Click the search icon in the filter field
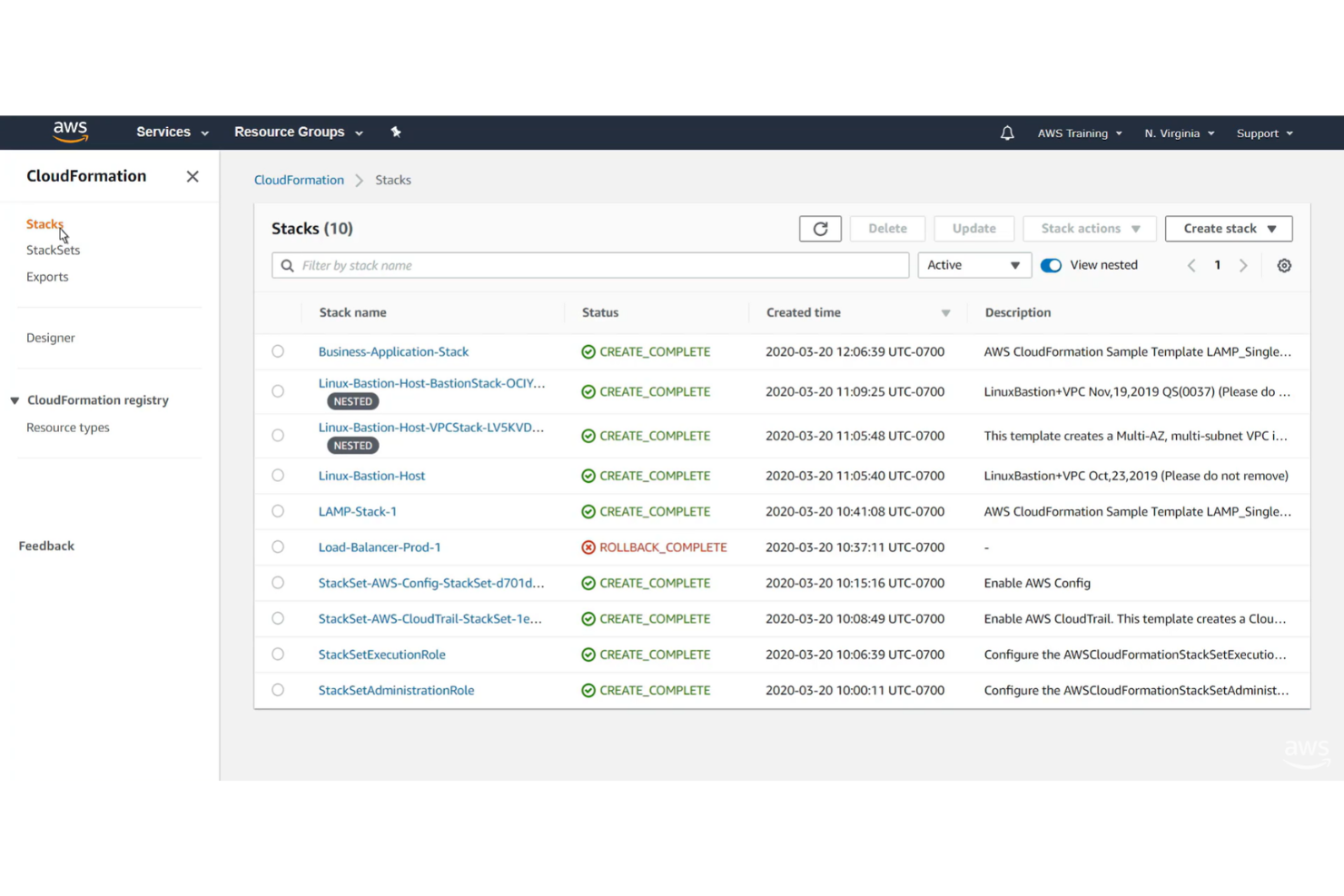The height and width of the screenshot is (896, 1344). [287, 265]
